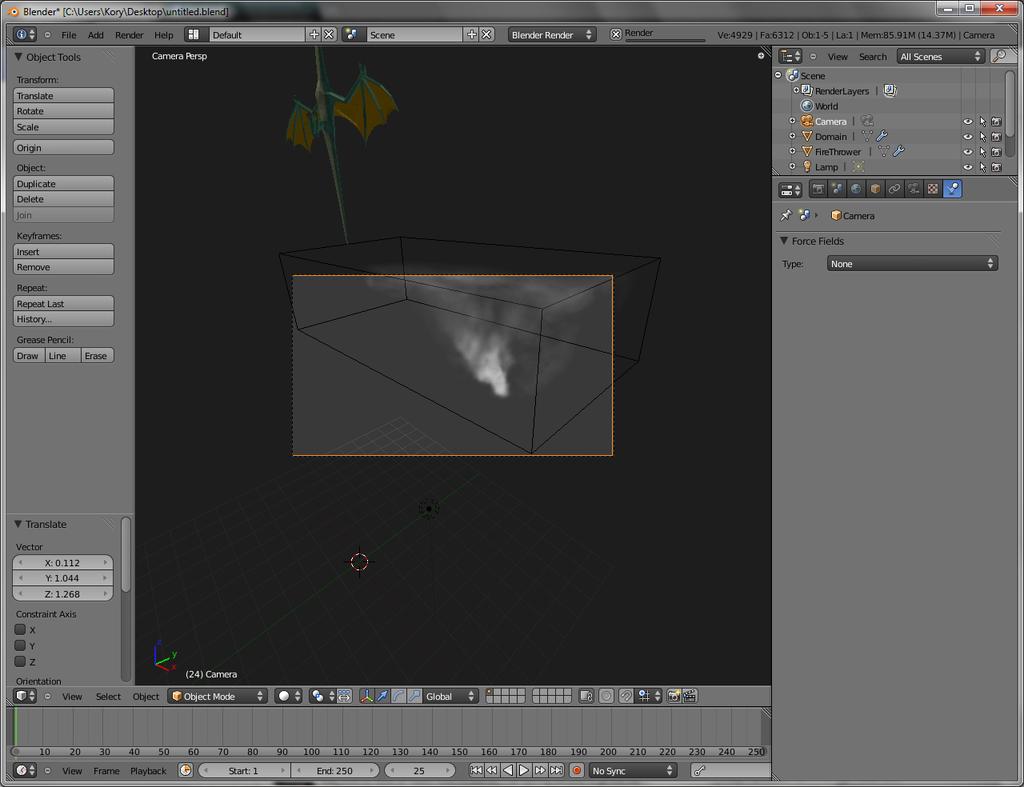
Task: Open the No Sync playback dropdown
Action: click(x=632, y=771)
